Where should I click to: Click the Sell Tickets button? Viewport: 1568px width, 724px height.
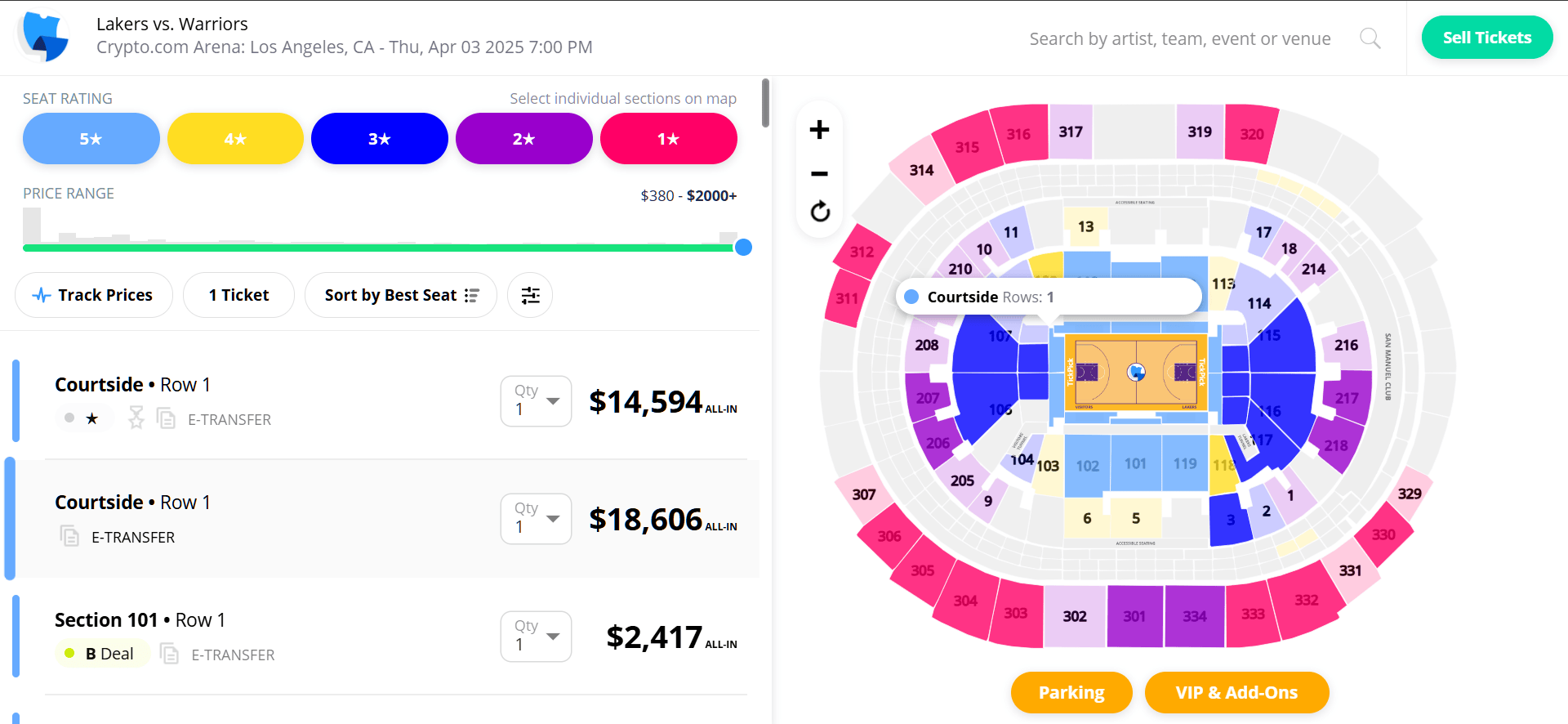click(1487, 38)
